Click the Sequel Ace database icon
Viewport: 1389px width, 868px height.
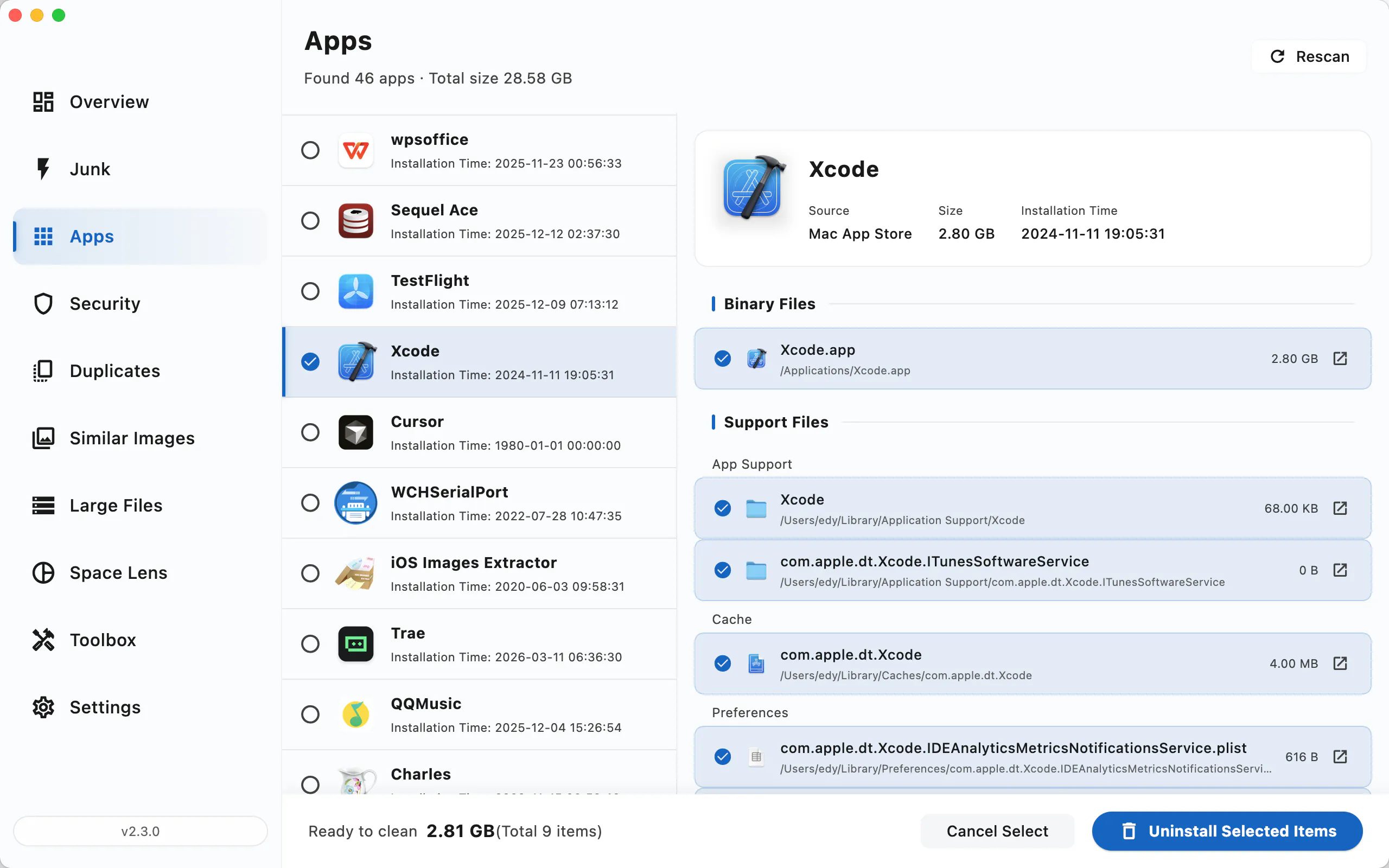coord(356,220)
